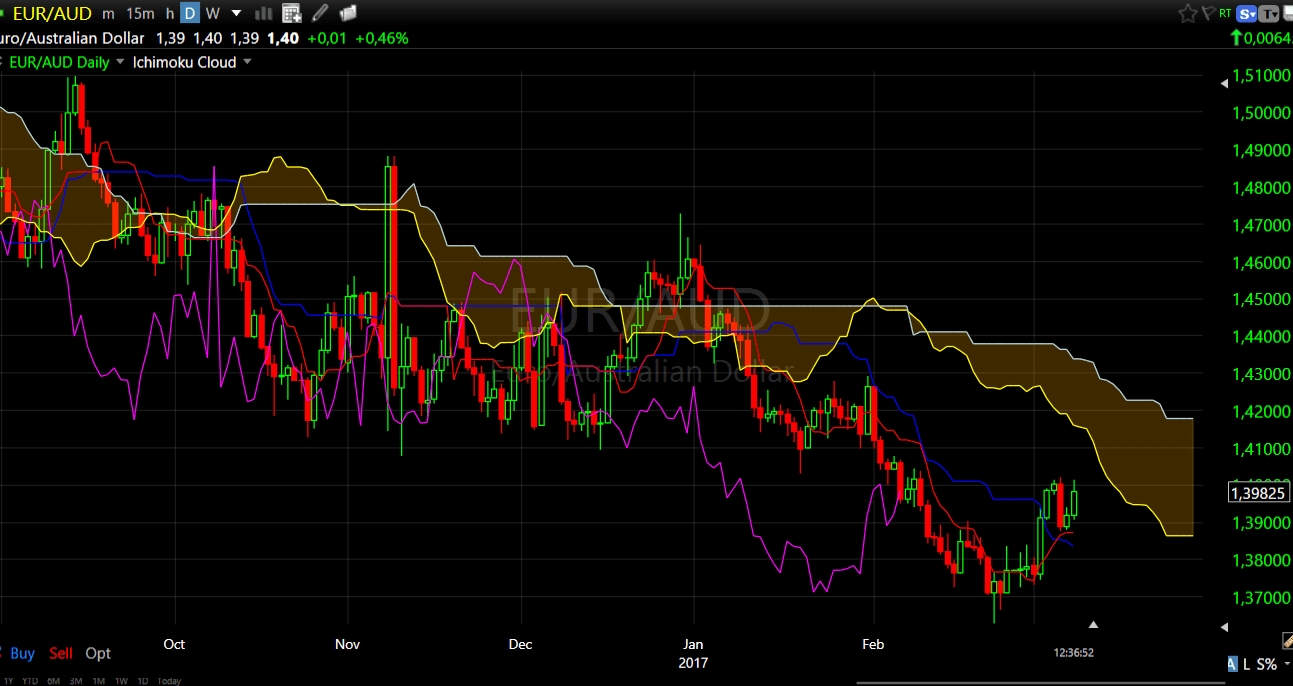Click the red Sell button

click(61, 653)
